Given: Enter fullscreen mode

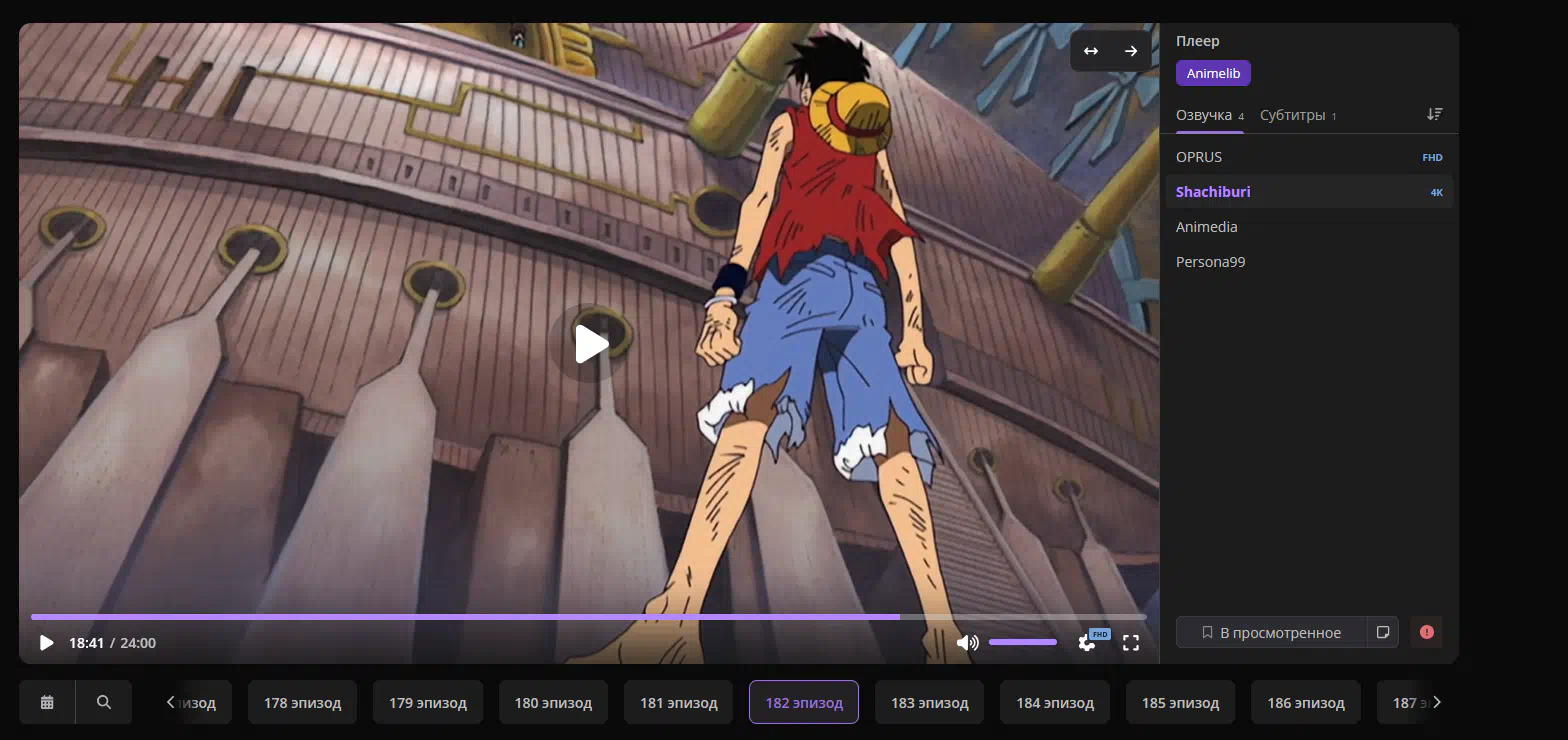Looking at the screenshot, I should [1131, 643].
